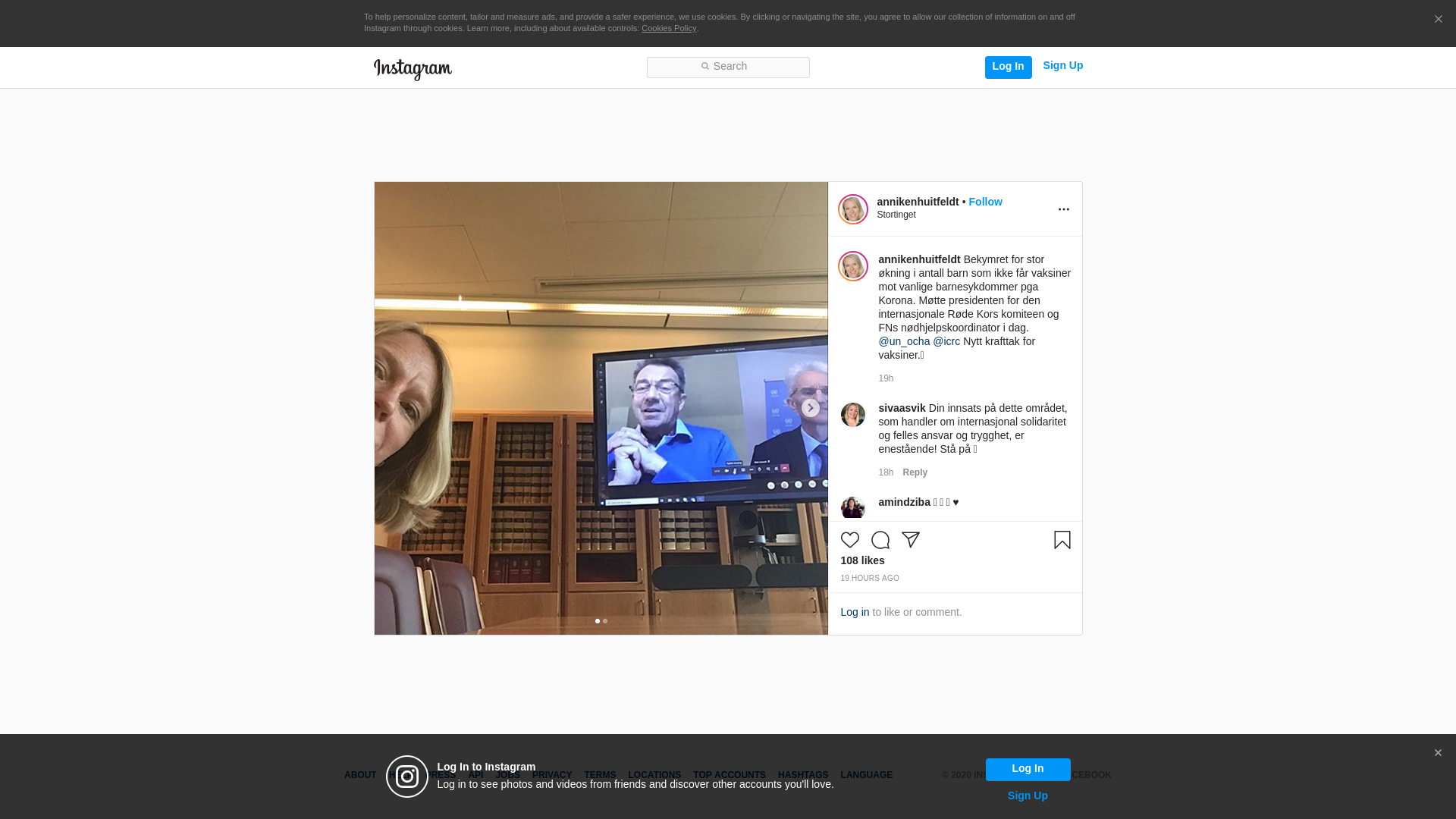Image resolution: width=1456 pixels, height=819 pixels.
Task: Share the post via paper-plane icon
Action: click(x=911, y=540)
